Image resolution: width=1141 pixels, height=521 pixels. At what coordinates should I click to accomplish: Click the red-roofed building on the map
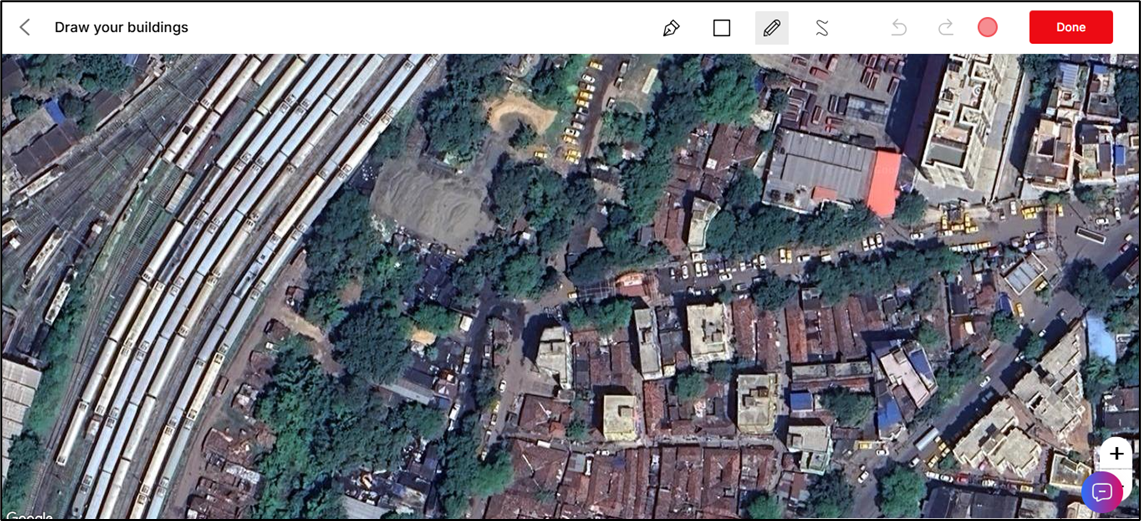point(882,183)
